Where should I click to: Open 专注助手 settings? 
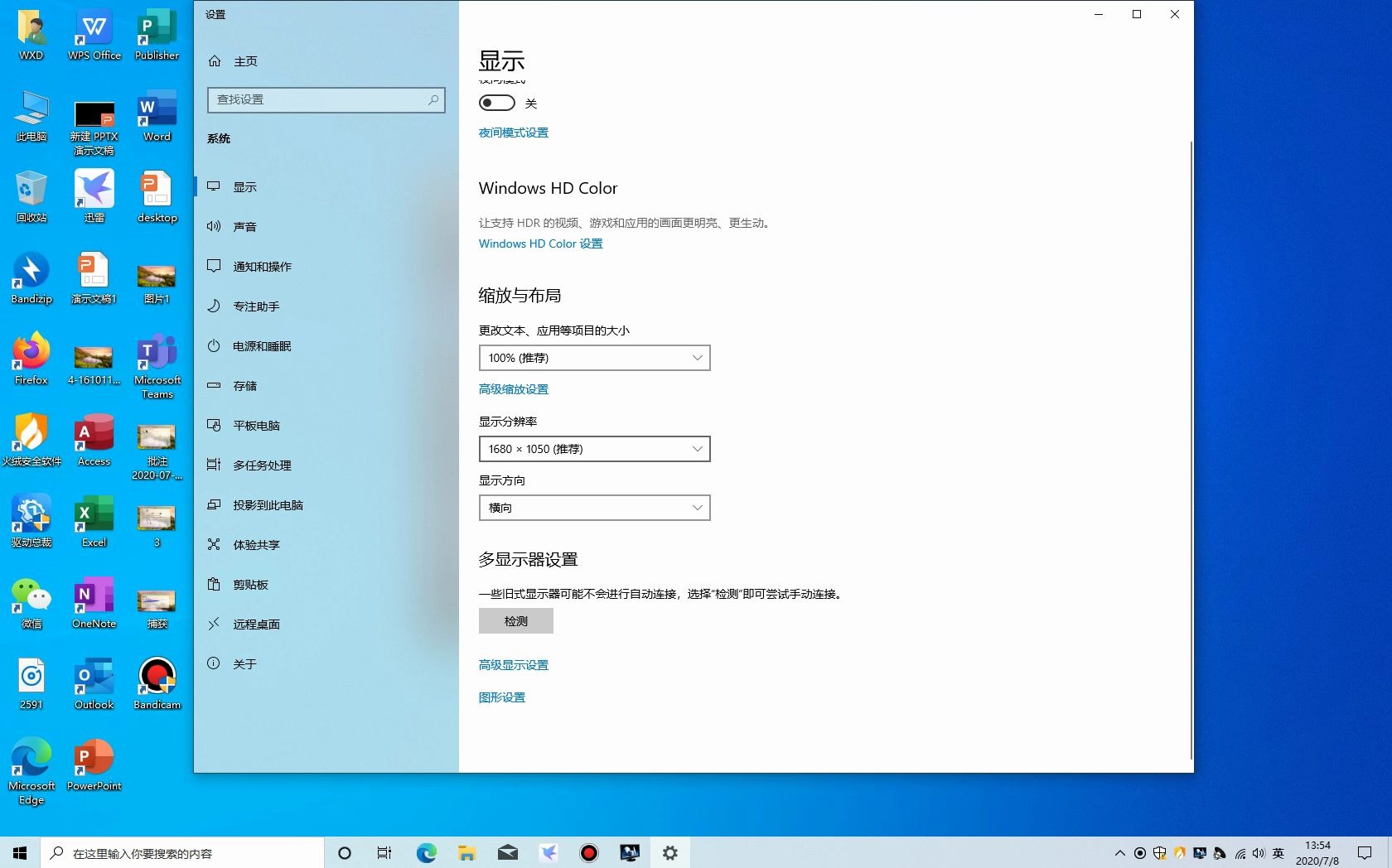coord(255,306)
